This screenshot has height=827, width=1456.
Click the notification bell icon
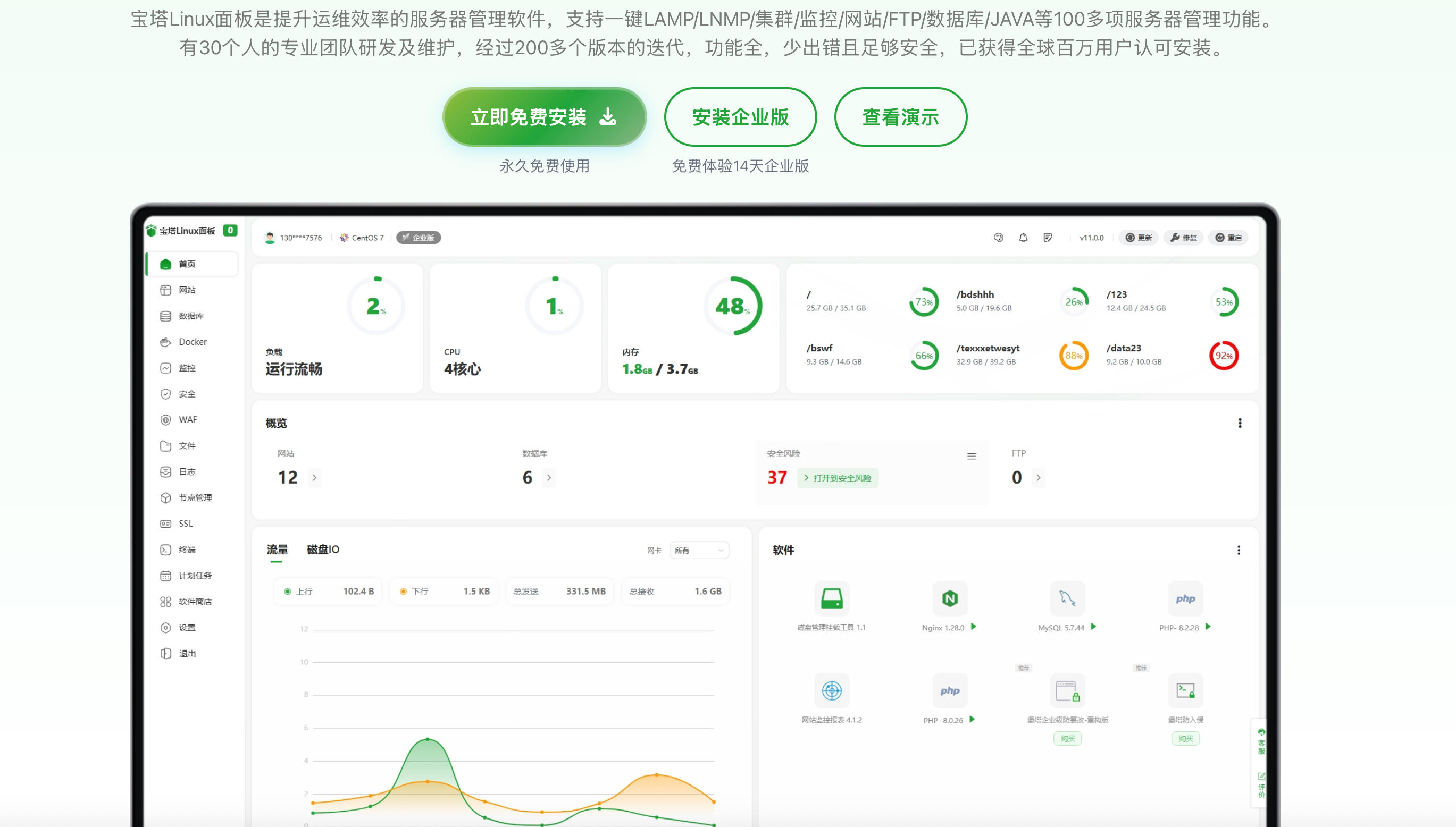coord(1023,238)
